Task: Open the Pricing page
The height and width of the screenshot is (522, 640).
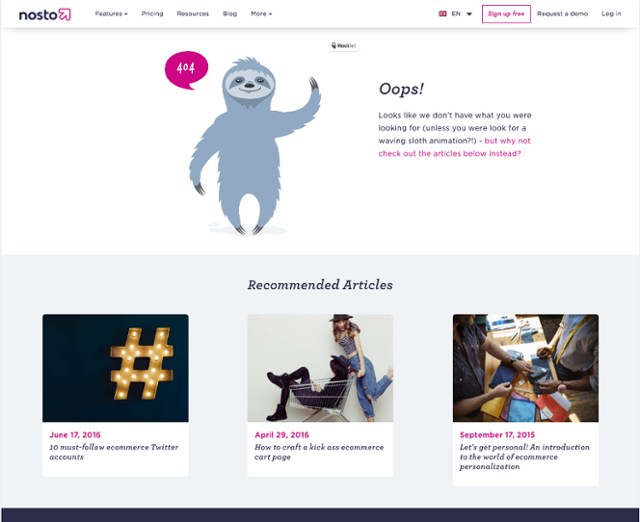Action: (152, 14)
